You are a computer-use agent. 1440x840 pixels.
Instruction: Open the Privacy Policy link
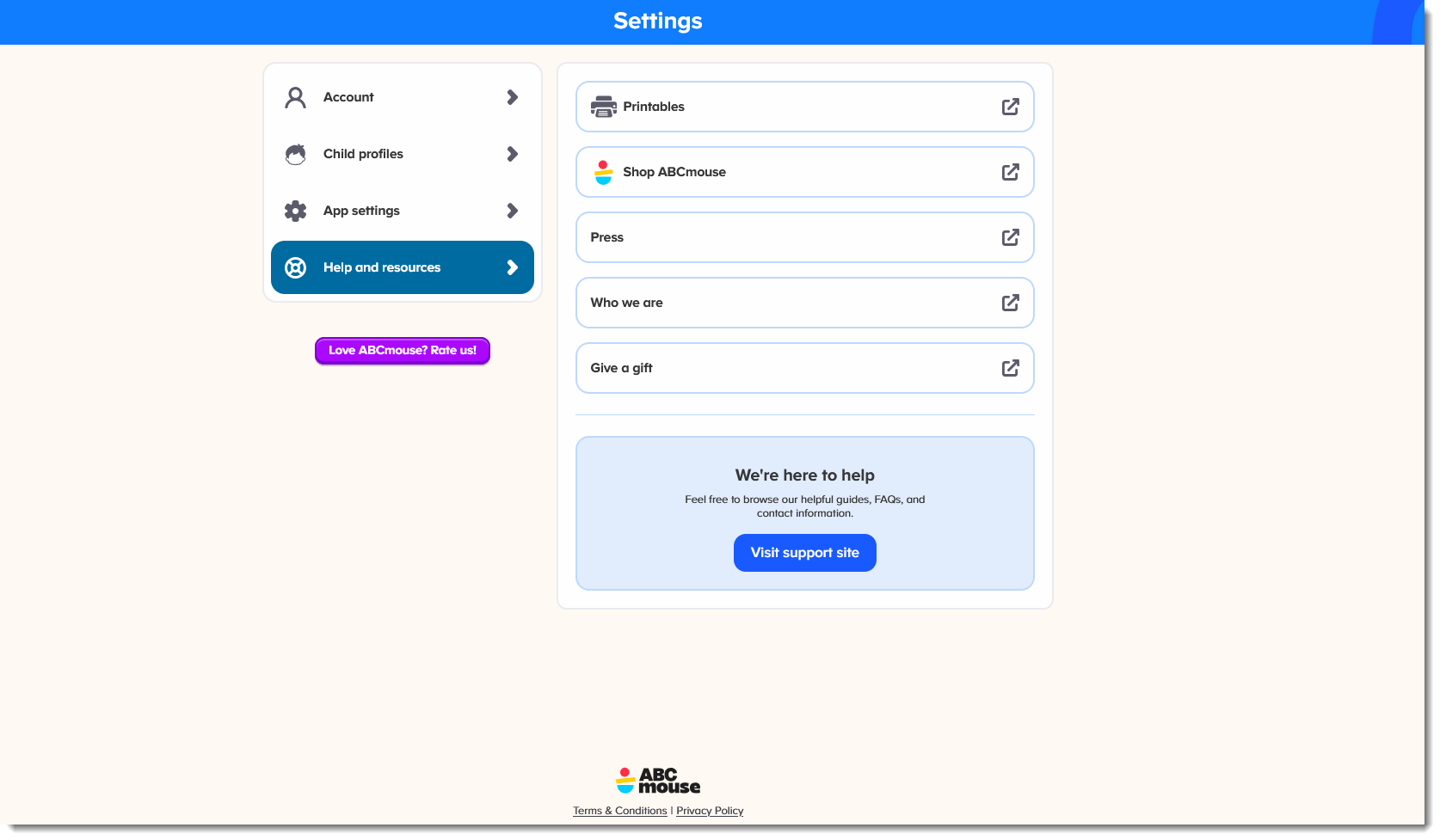(710, 811)
